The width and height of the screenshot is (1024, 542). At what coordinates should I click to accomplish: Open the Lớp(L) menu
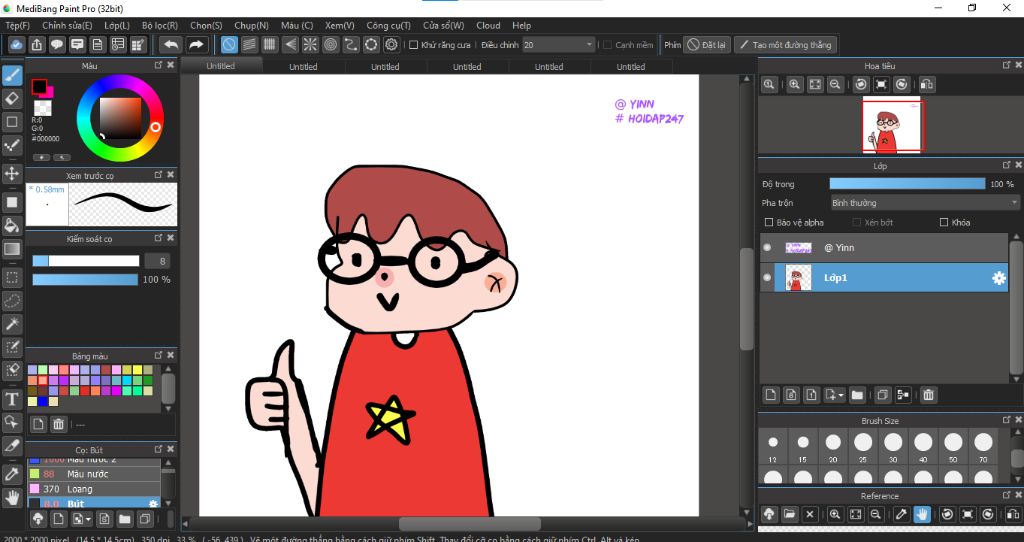point(117,25)
